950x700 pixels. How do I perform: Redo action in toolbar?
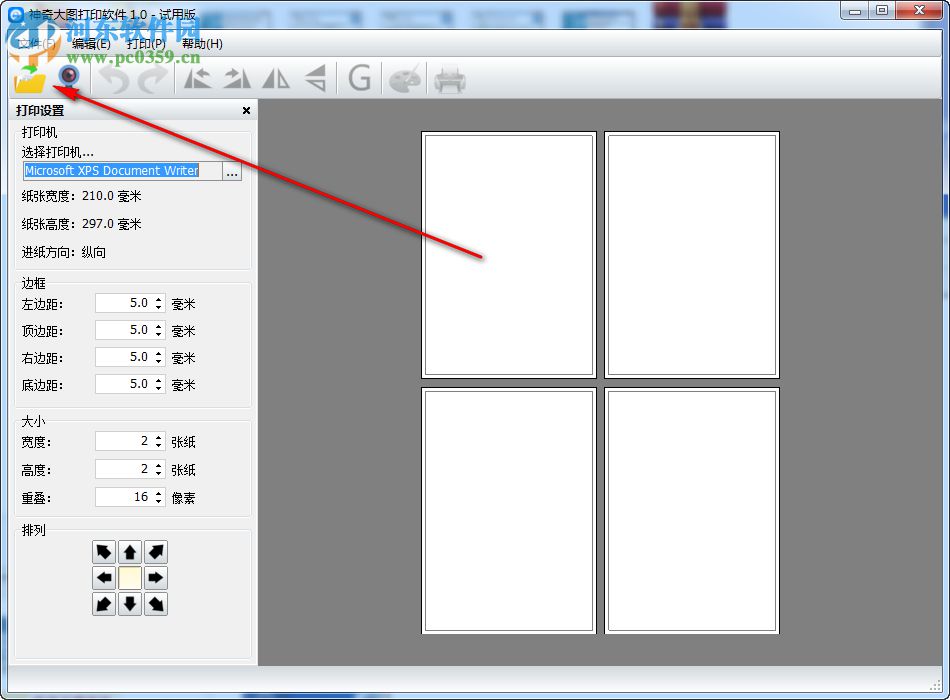click(x=152, y=79)
